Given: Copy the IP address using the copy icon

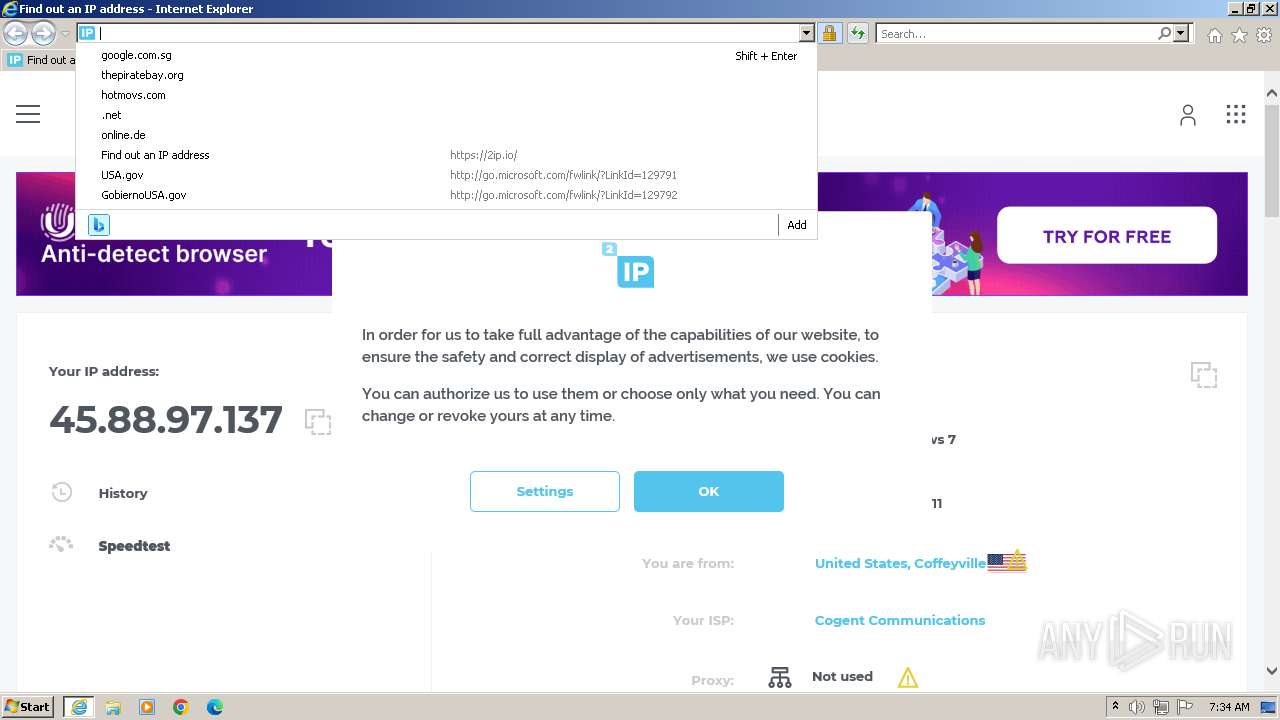Looking at the screenshot, I should (318, 421).
